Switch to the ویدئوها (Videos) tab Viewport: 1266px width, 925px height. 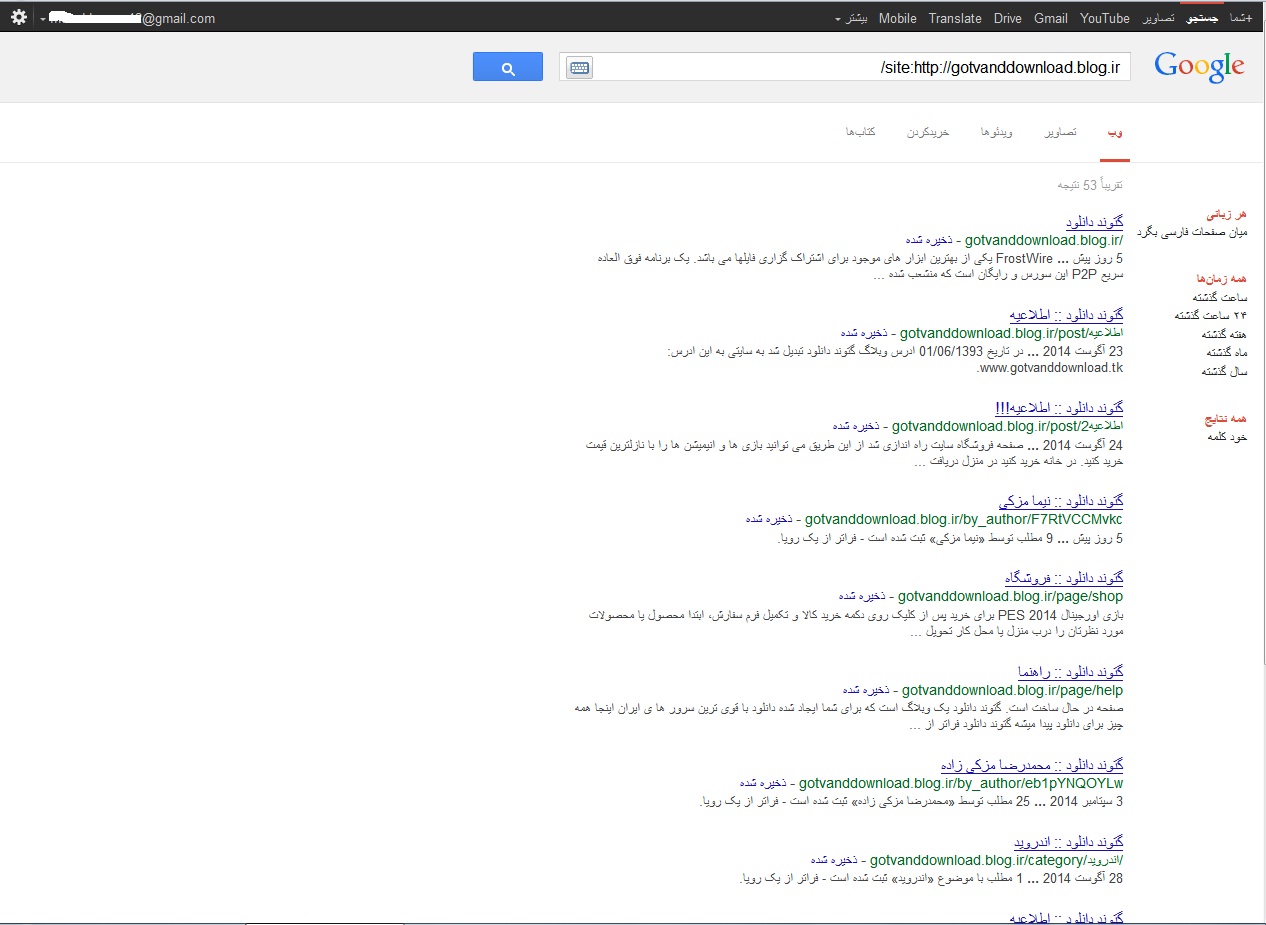pos(997,132)
